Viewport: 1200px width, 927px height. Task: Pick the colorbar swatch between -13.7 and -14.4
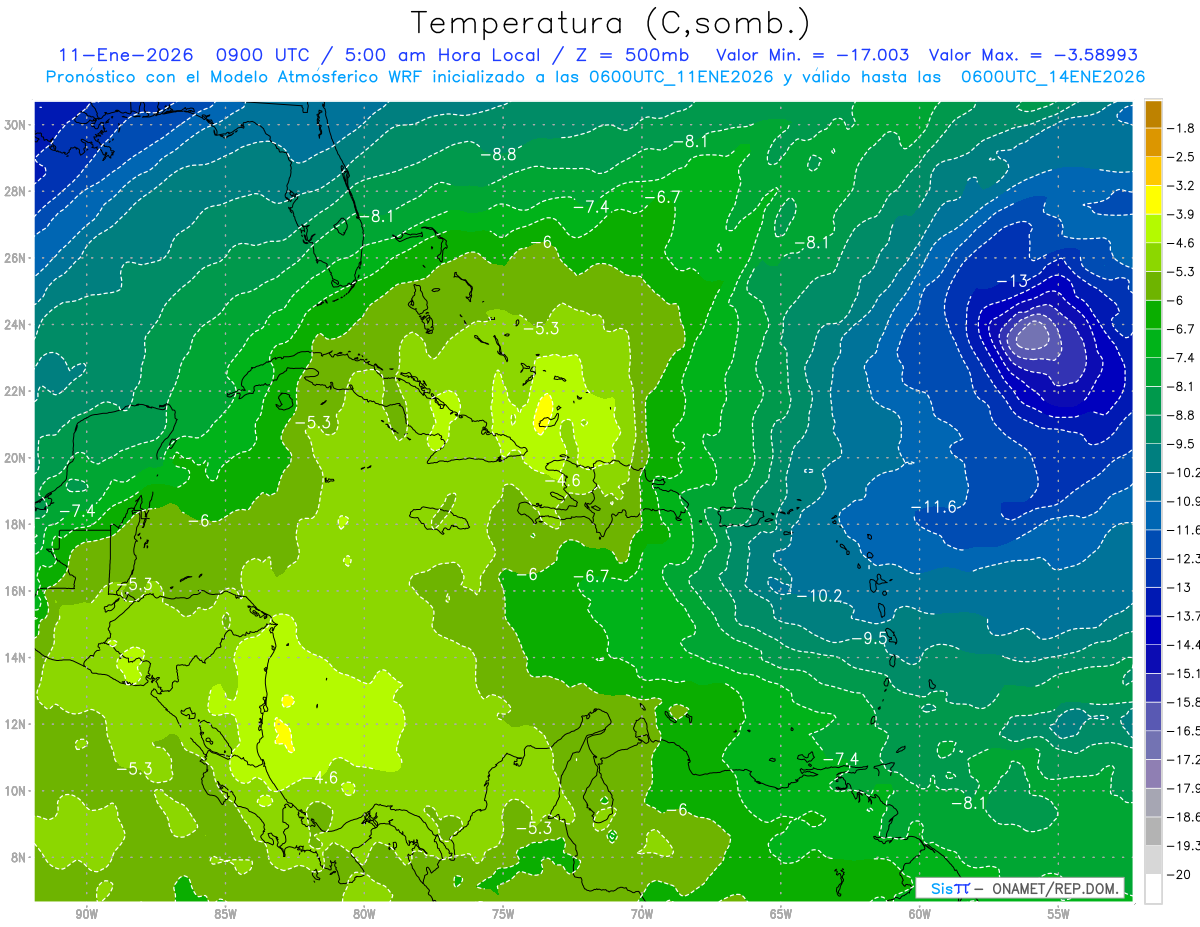click(x=1153, y=630)
